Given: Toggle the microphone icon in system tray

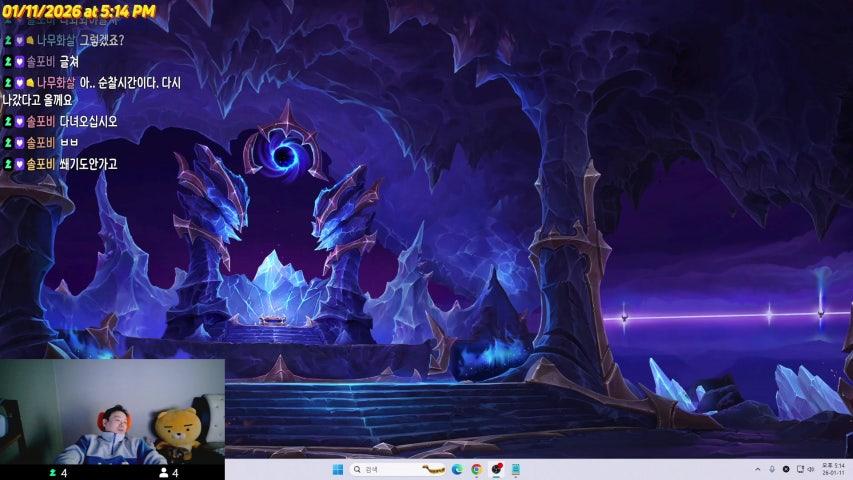Looking at the screenshot, I should pos(771,469).
